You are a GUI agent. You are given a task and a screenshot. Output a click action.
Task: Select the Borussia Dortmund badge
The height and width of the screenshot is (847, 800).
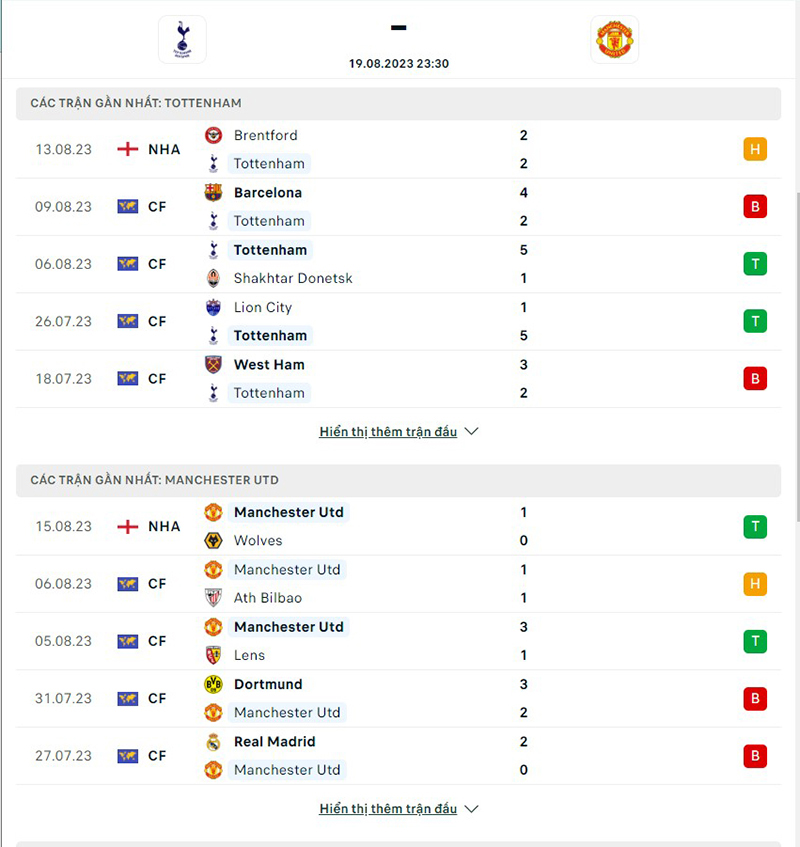point(214,684)
